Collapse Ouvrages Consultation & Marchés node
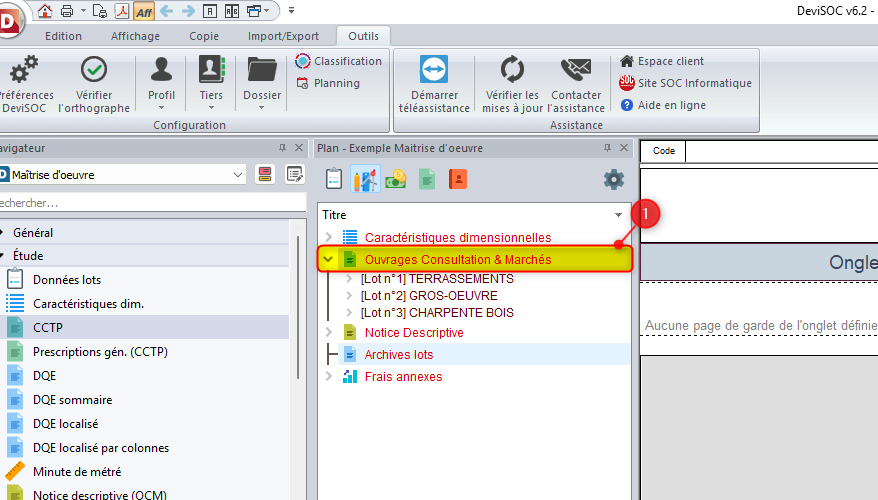 (328, 259)
